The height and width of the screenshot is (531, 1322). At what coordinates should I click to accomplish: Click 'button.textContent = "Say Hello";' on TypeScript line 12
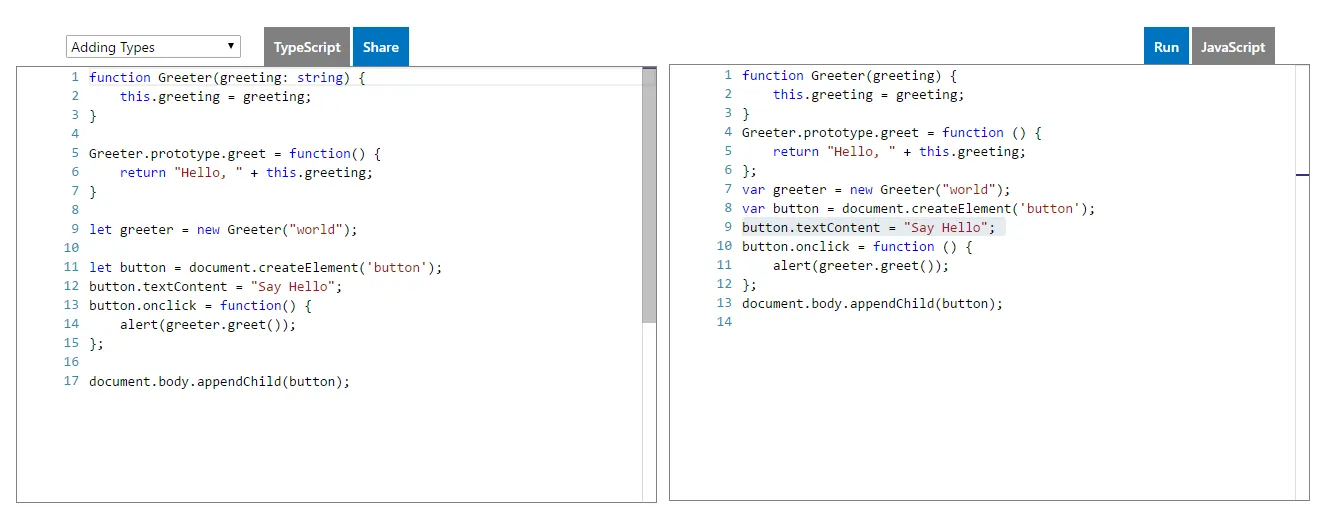(x=216, y=286)
